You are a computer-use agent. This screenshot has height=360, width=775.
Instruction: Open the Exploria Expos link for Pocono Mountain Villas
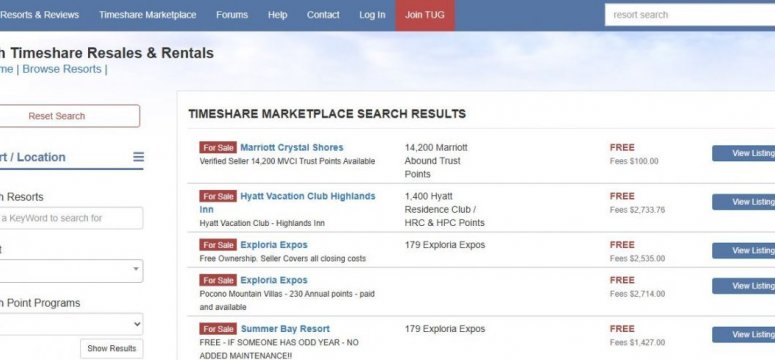[274, 280]
